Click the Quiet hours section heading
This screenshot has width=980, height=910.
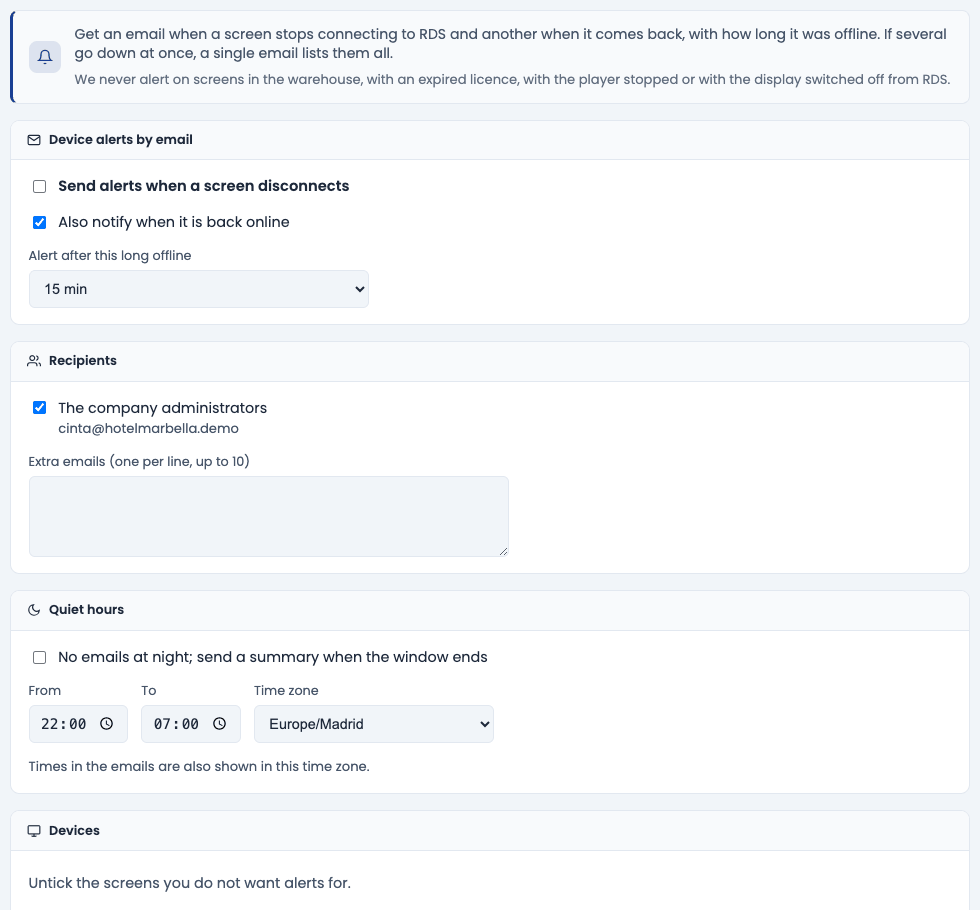(86, 610)
